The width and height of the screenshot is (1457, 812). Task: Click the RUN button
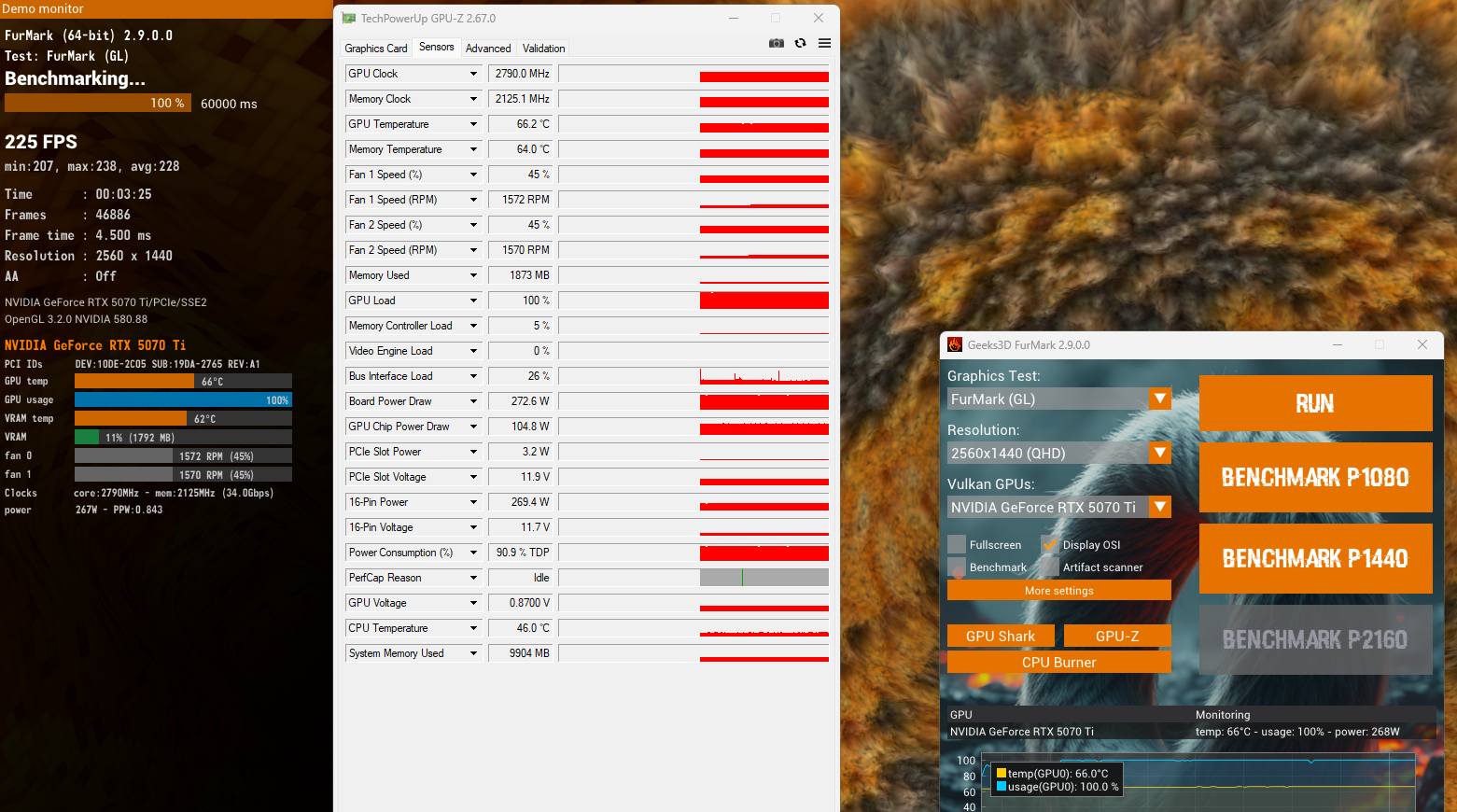click(1315, 403)
